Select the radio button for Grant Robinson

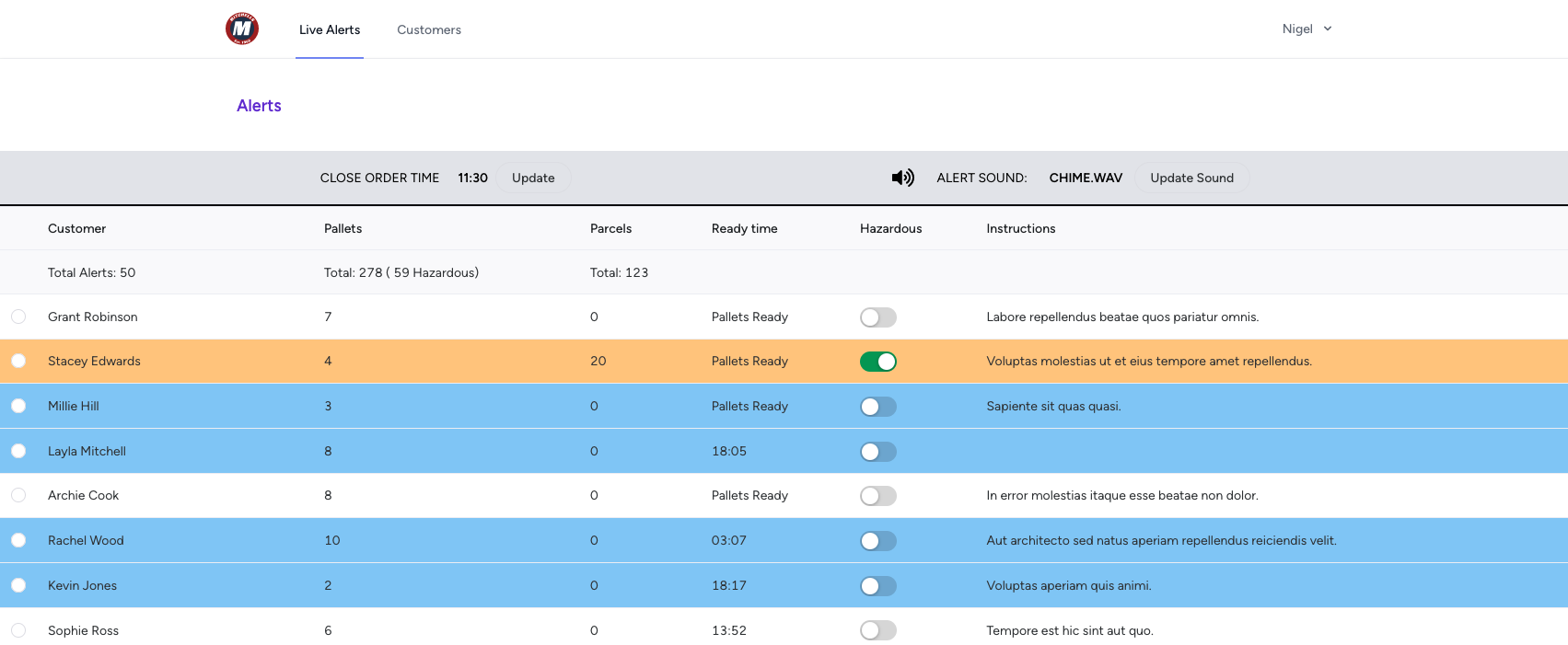18,317
